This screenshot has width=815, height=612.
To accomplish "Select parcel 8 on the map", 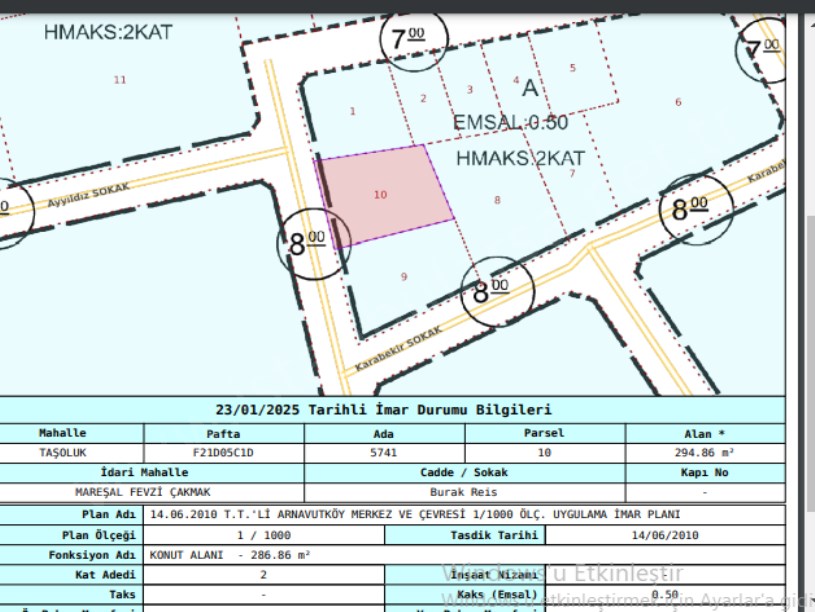I will [497, 201].
